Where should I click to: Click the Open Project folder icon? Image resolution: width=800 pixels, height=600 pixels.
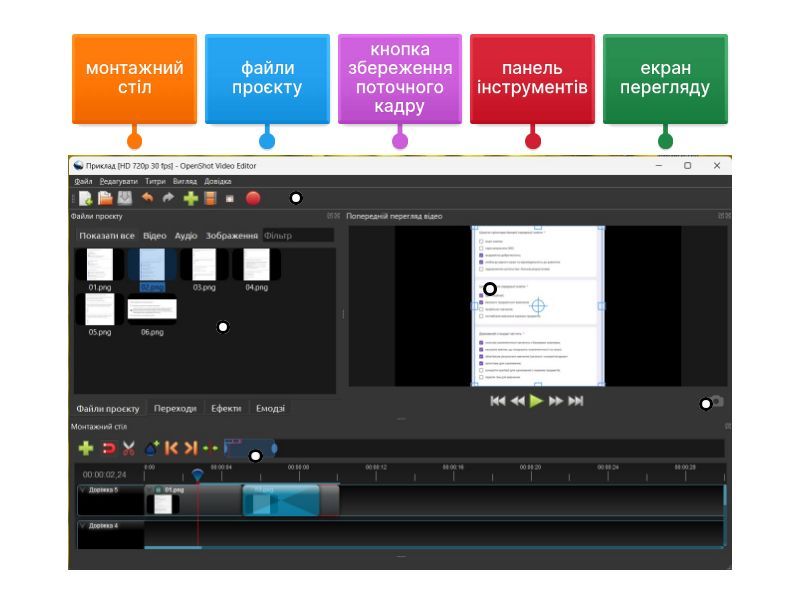pyautogui.click(x=105, y=198)
